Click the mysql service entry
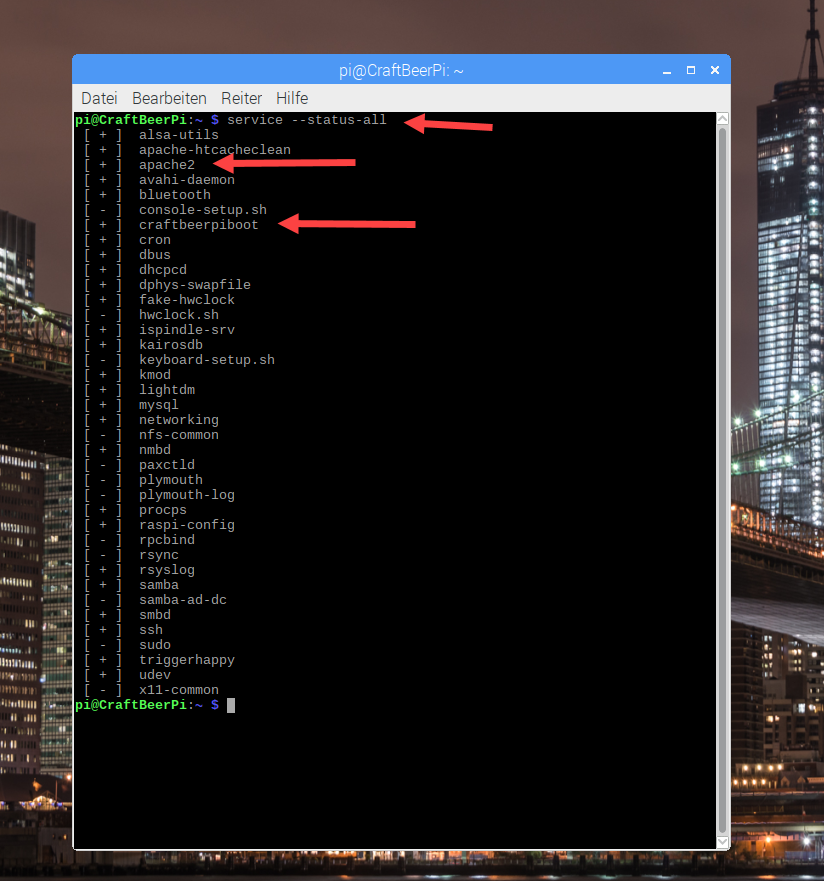824x881 pixels. pyautogui.click(x=159, y=405)
